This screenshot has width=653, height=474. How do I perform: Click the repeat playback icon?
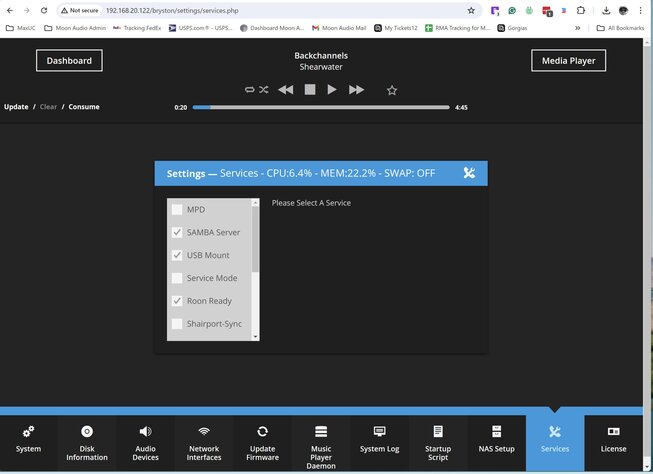coord(249,90)
